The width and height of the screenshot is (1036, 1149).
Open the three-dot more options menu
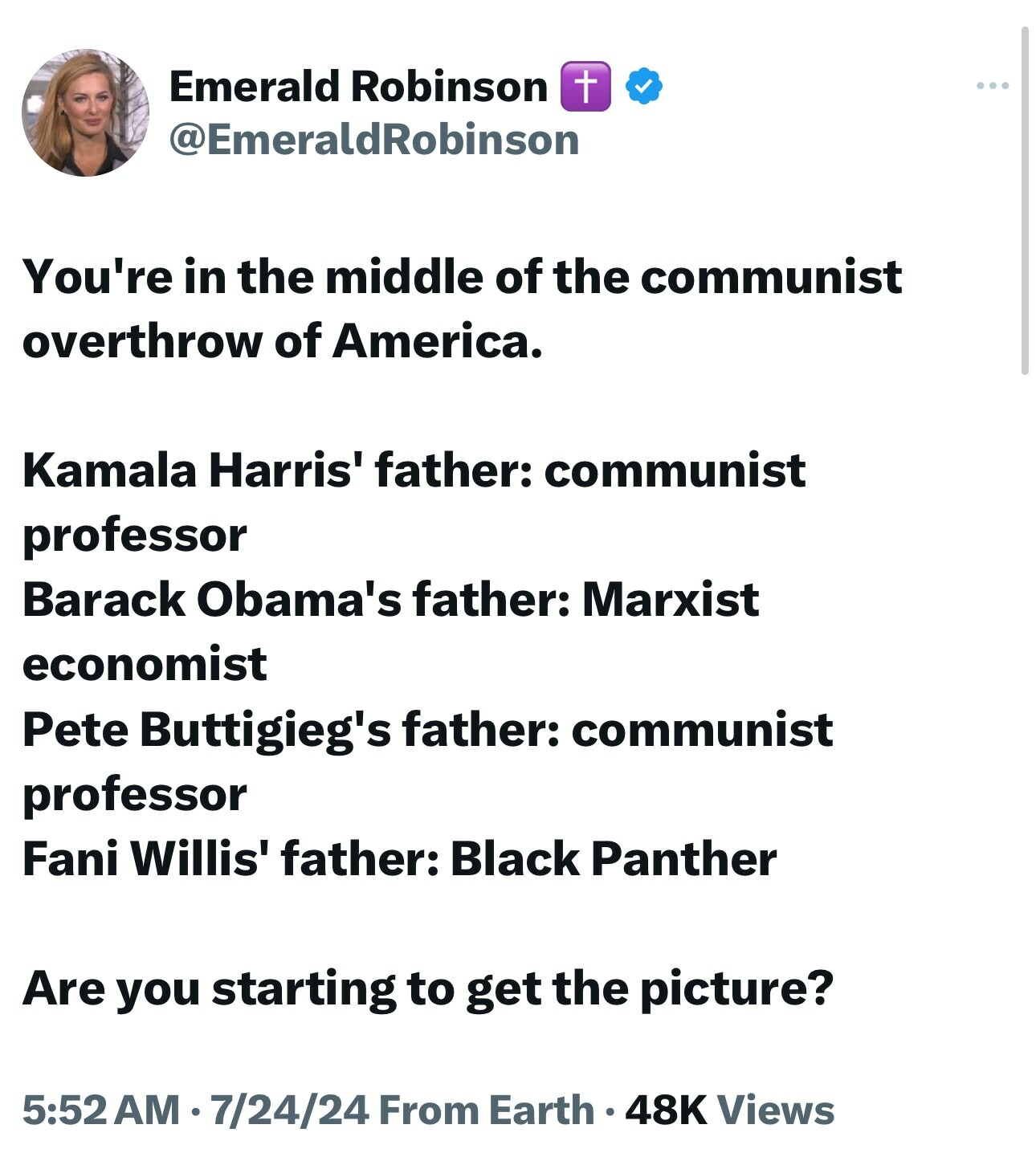coord(993,85)
